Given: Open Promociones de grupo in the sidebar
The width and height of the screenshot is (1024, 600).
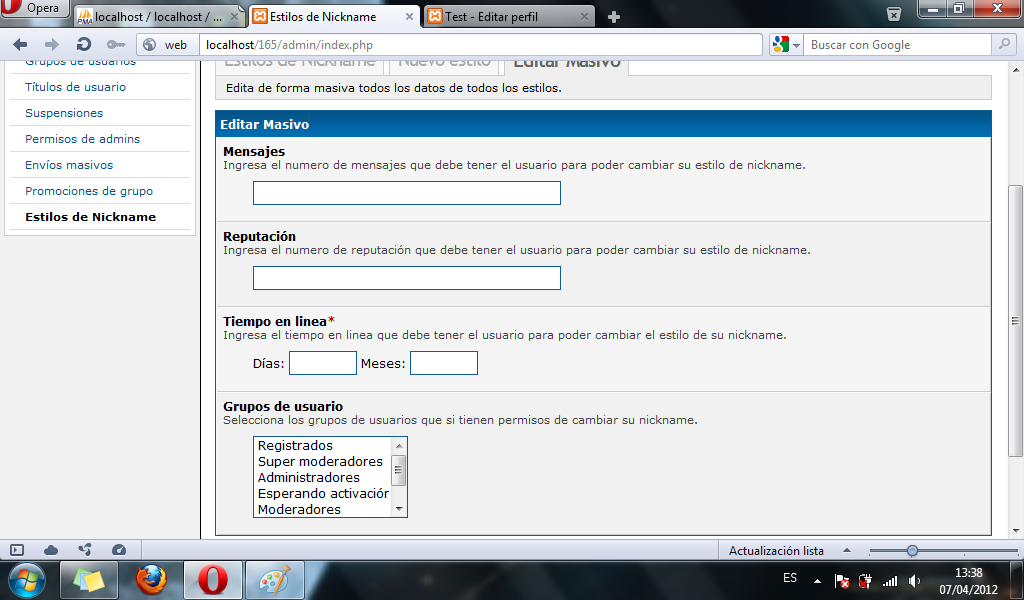Looking at the screenshot, I should (x=89, y=191).
